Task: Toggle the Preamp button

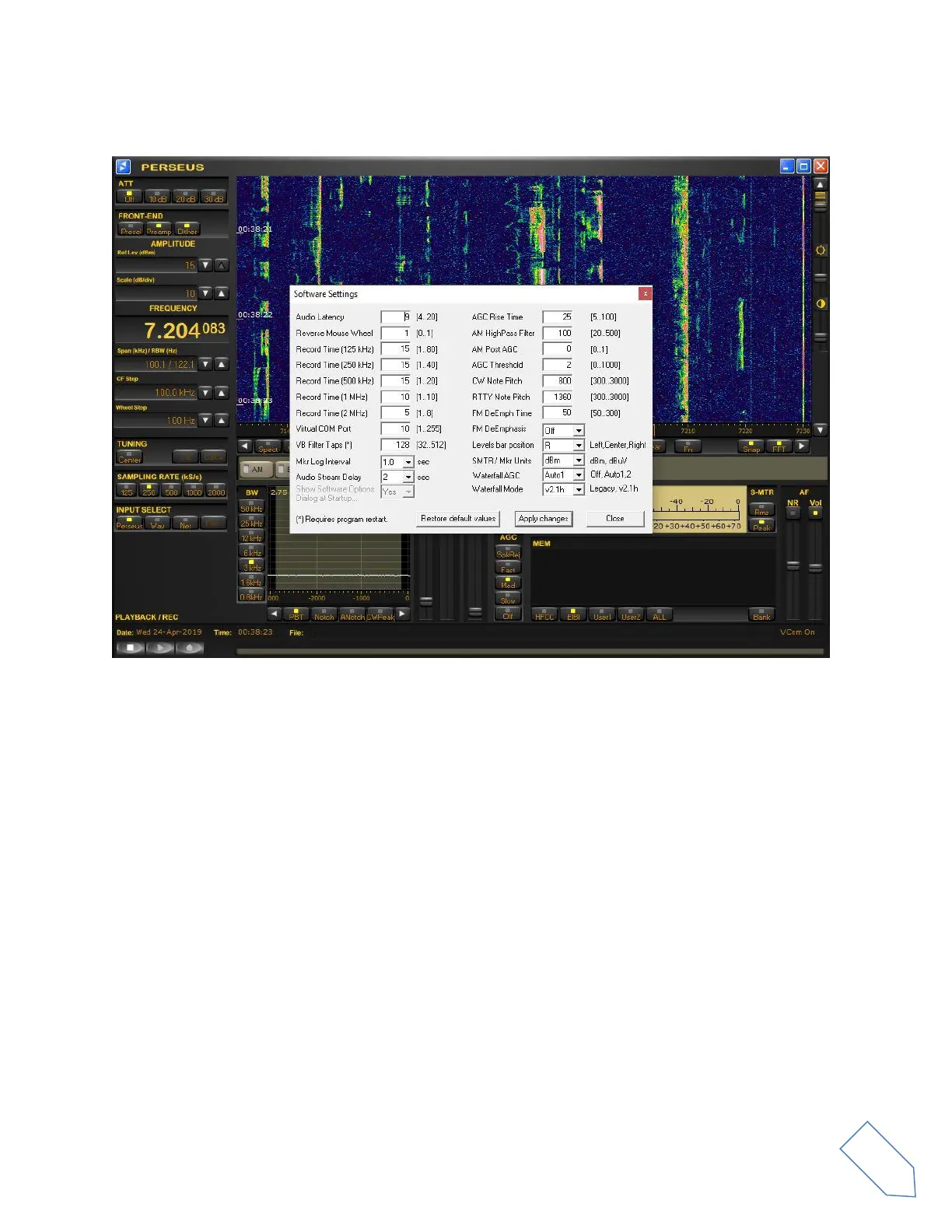Action: [159, 229]
